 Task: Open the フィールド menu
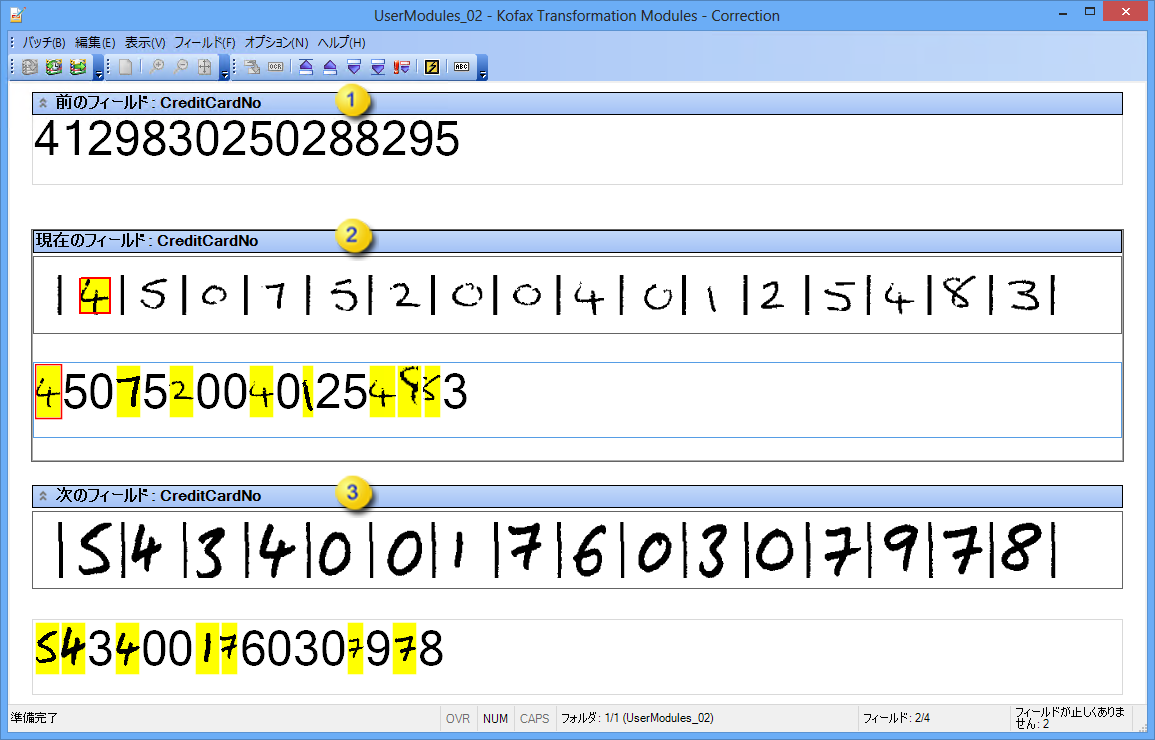click(204, 42)
